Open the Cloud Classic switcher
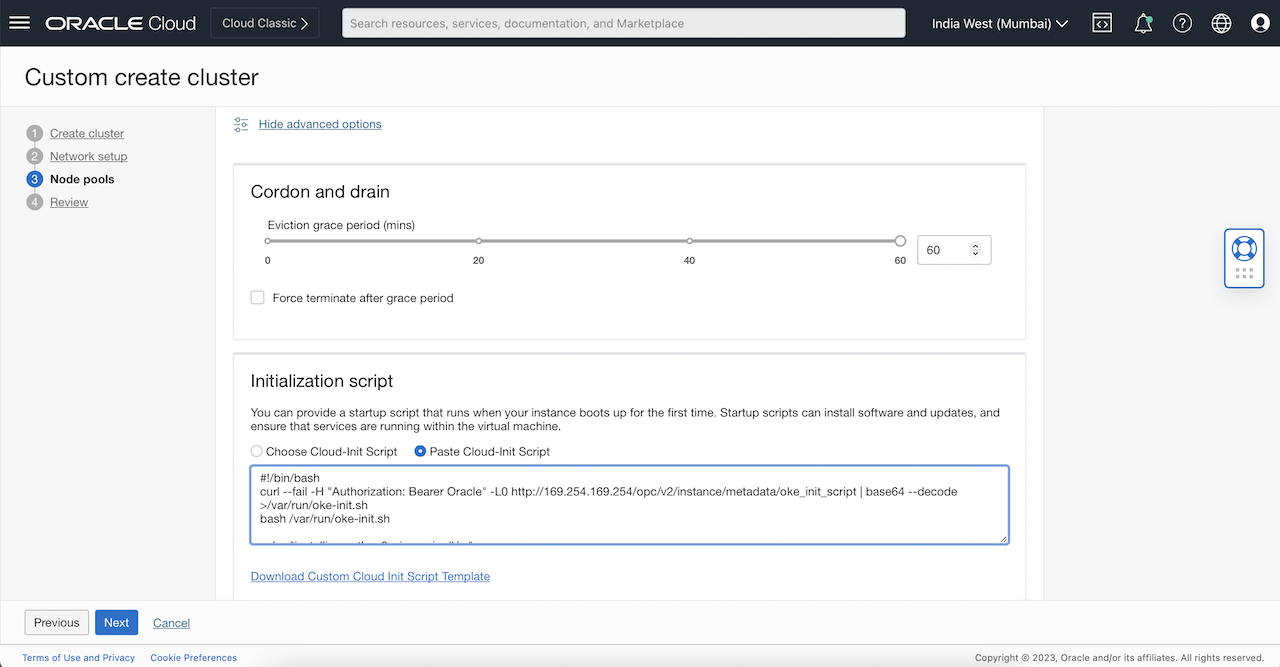Screen dimensions: 1280x667 click(265, 23)
